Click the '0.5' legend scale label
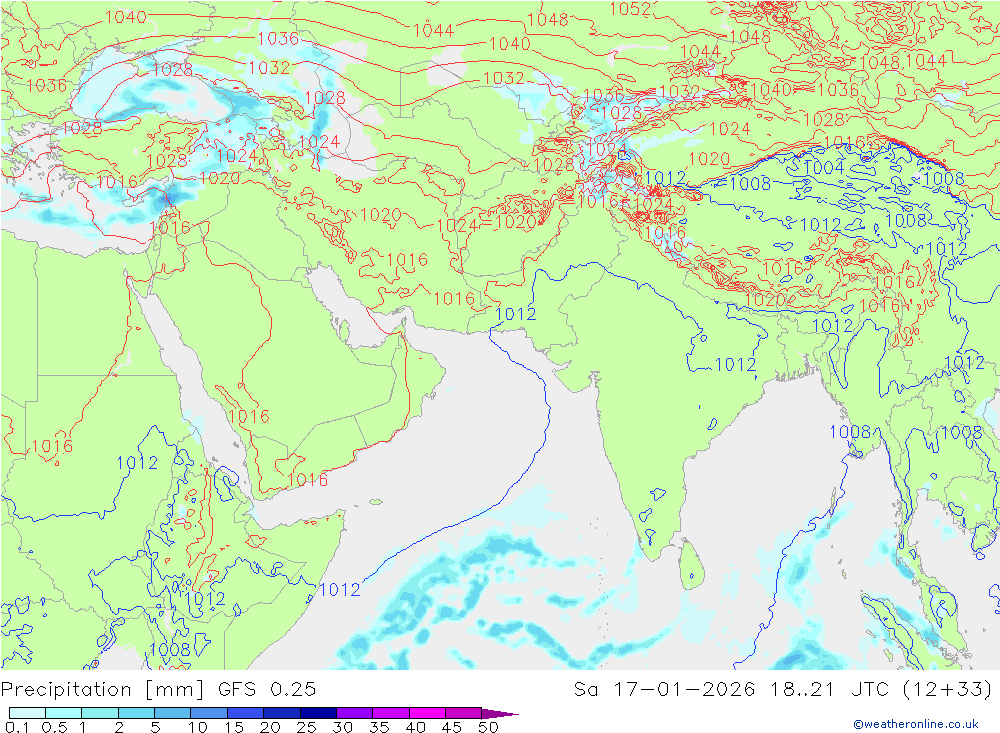Screen dimensions: 1000x733 tap(54, 727)
